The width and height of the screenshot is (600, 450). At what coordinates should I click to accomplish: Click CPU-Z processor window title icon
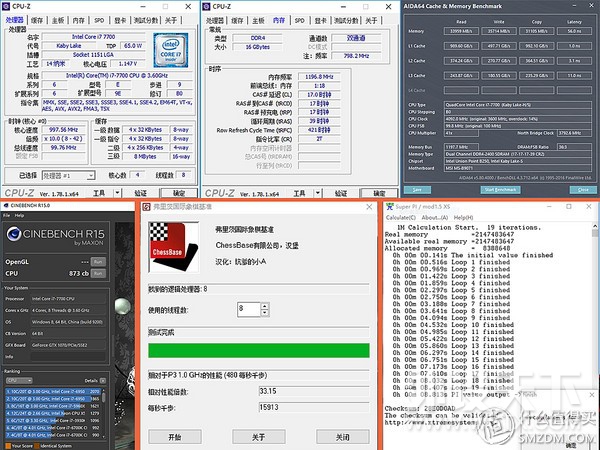pyautogui.click(x=6, y=7)
